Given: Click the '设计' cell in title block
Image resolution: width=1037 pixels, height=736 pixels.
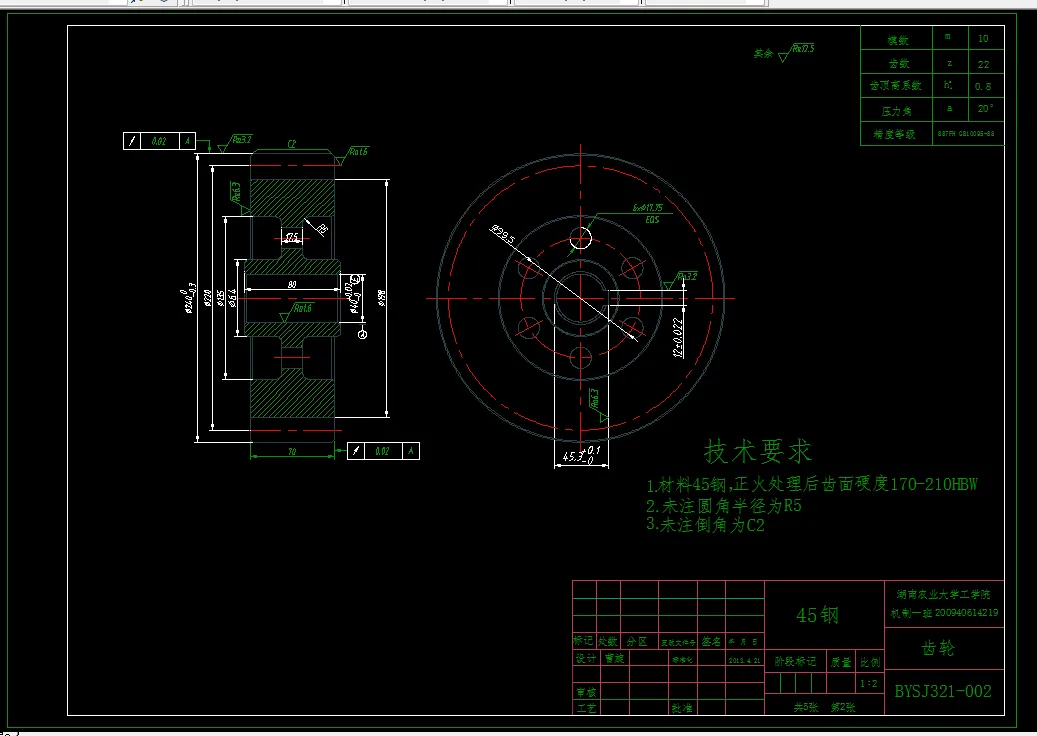Looking at the screenshot, I should (585, 658).
